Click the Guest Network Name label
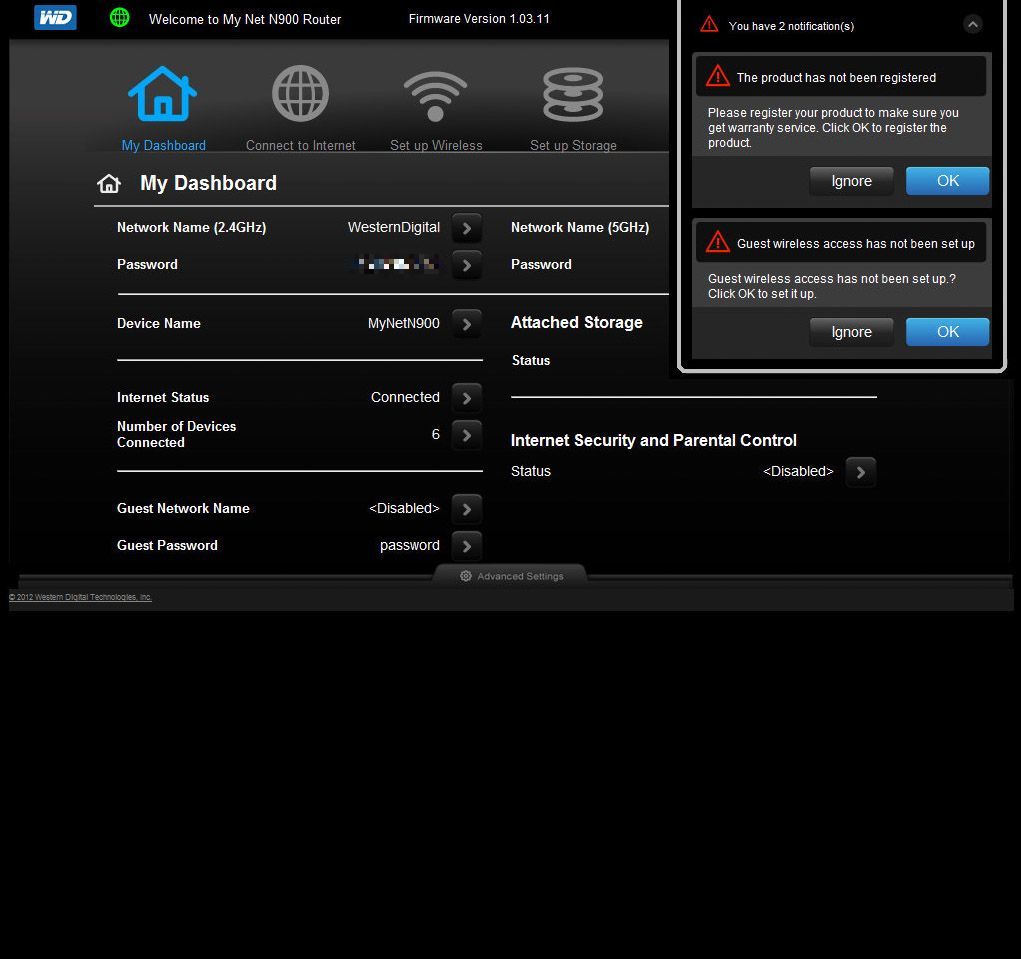1021x959 pixels. tap(183, 508)
